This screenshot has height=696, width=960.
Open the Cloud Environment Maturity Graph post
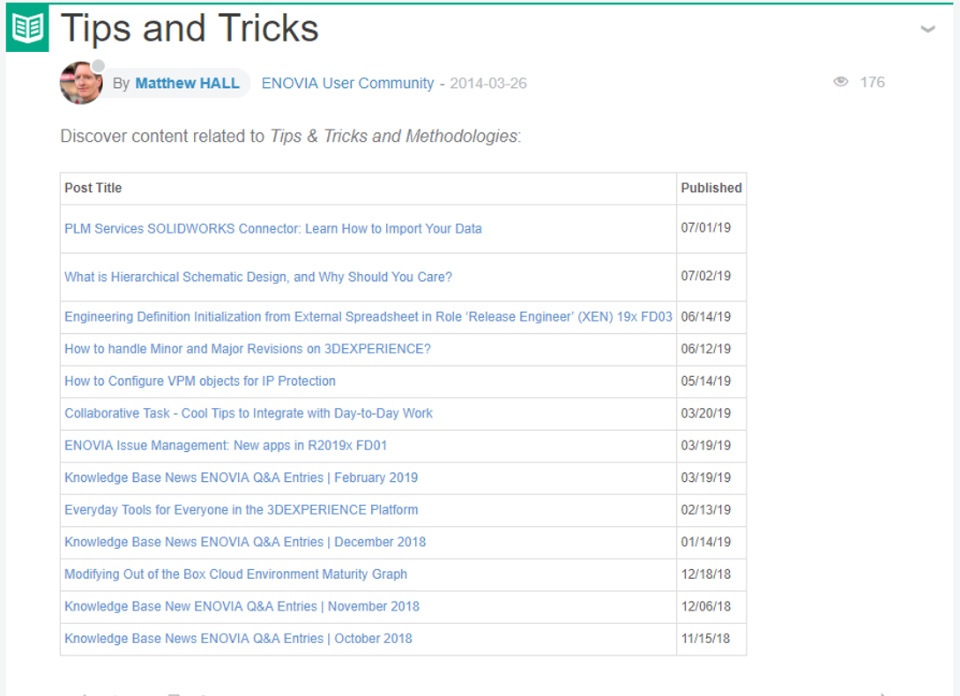tap(235, 574)
